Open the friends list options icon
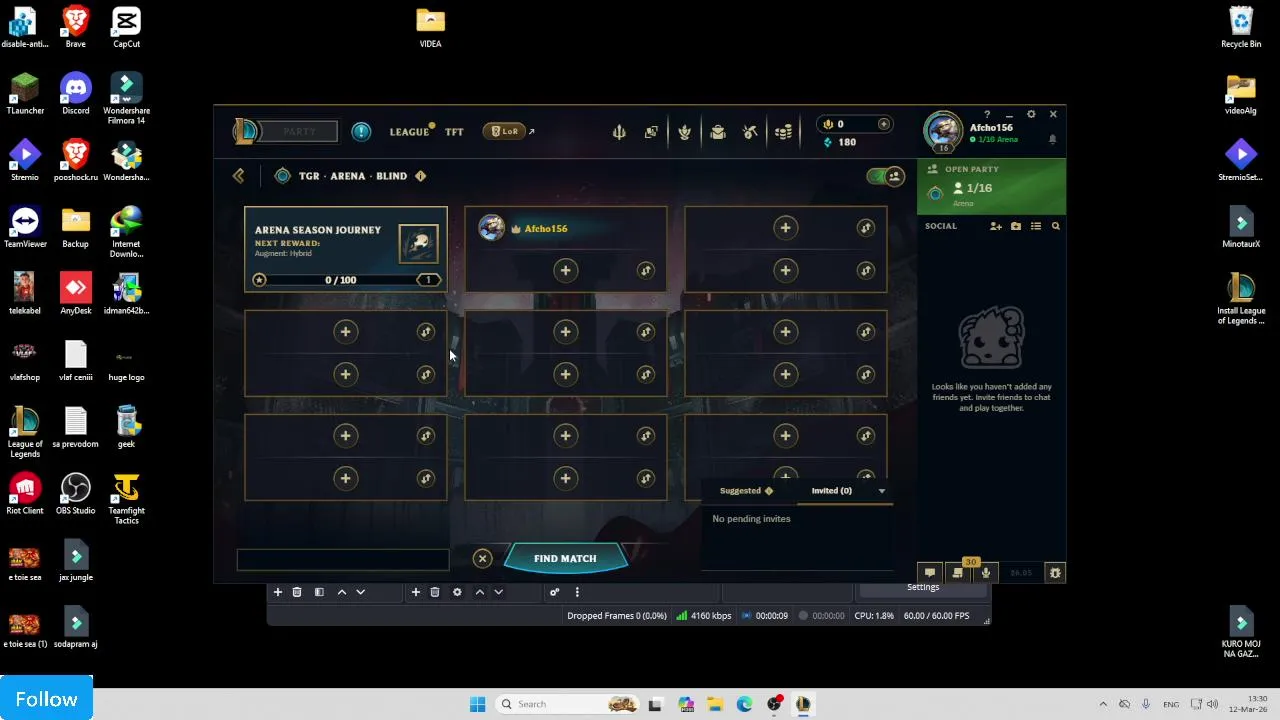This screenshot has height=720, width=1280. click(x=1036, y=226)
